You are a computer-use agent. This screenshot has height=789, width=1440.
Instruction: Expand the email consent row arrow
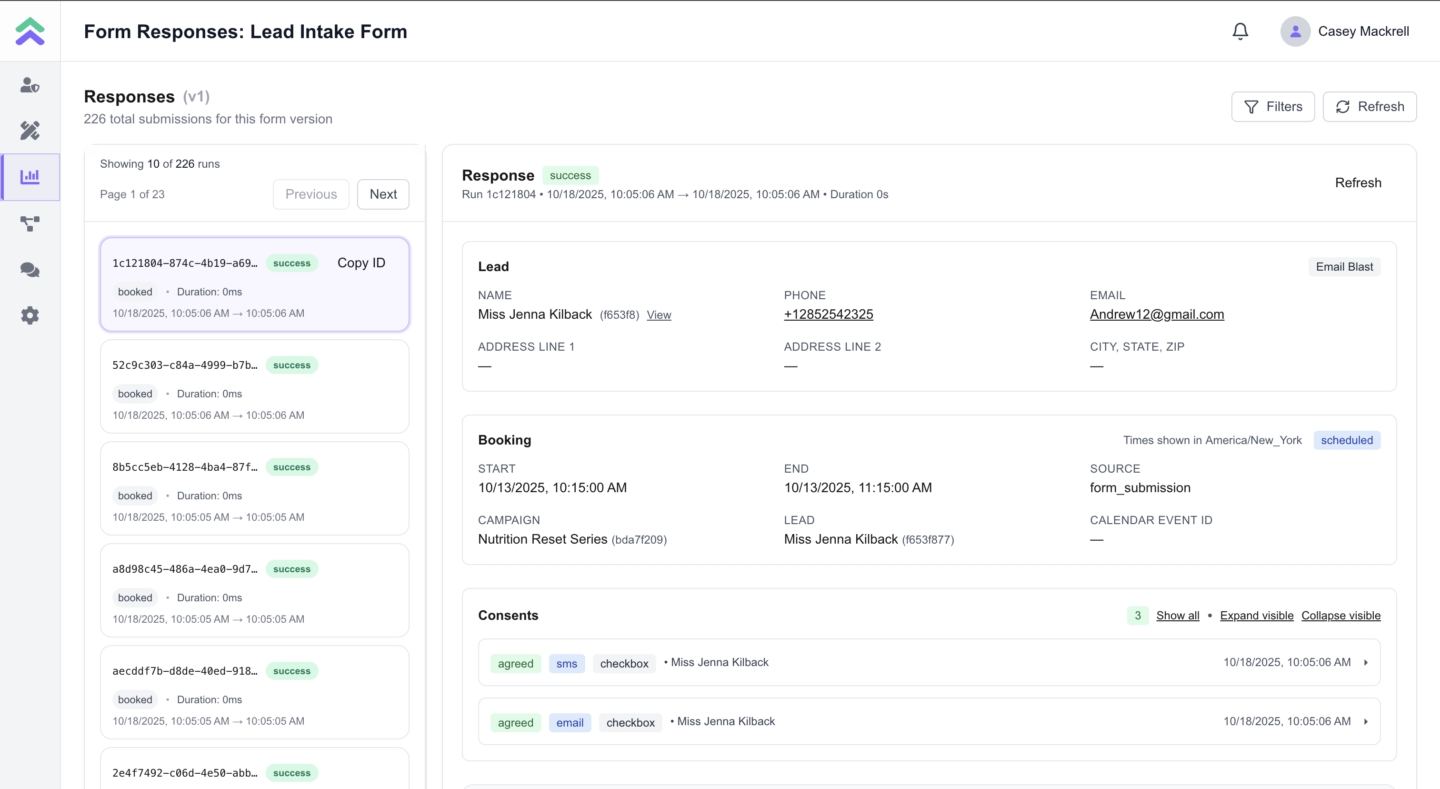pos(1366,721)
